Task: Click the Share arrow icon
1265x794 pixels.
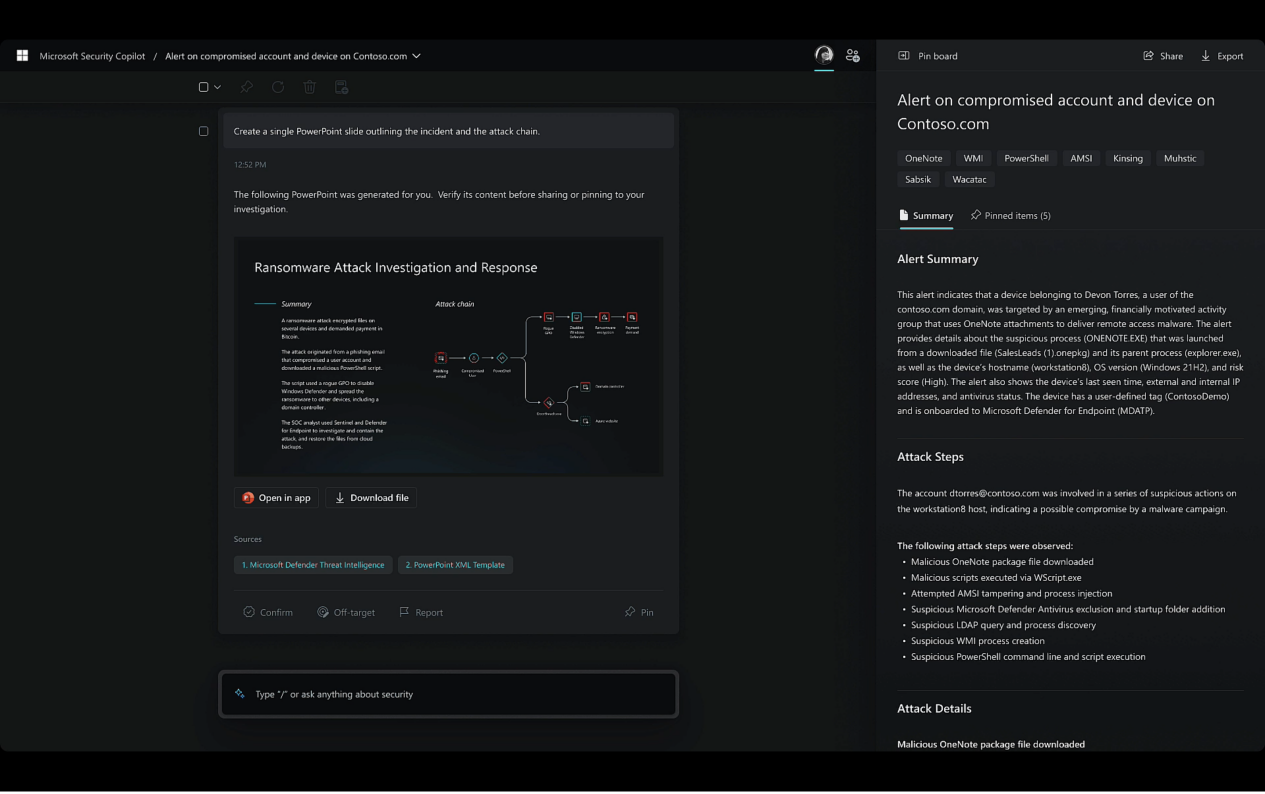Action: 1148,56
